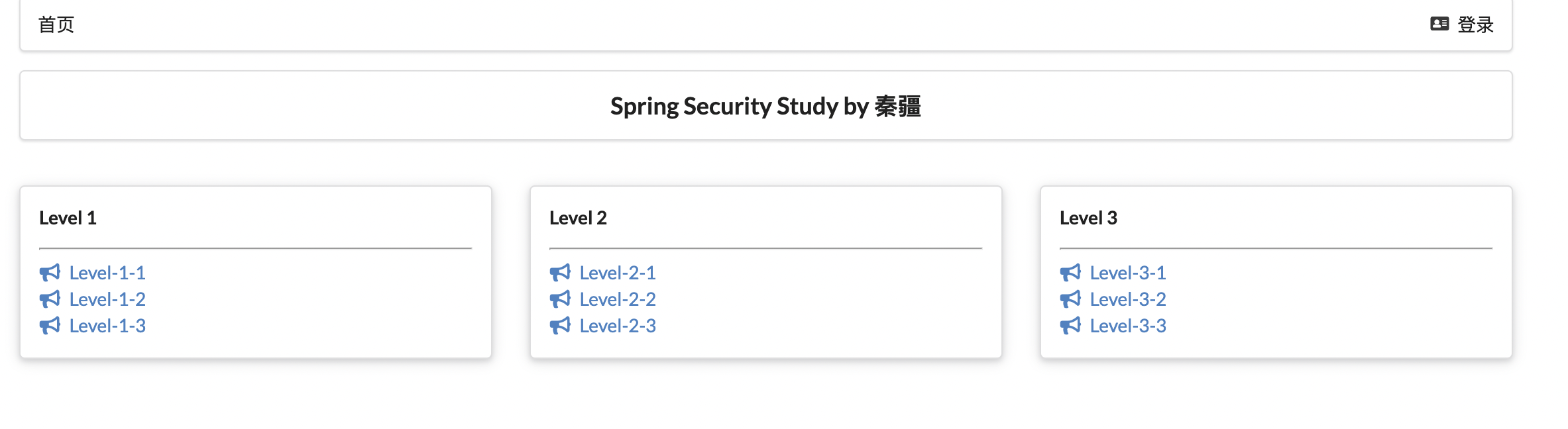Click the megaphone icon beside Level-3-2
1568x429 pixels.
pos(1070,299)
